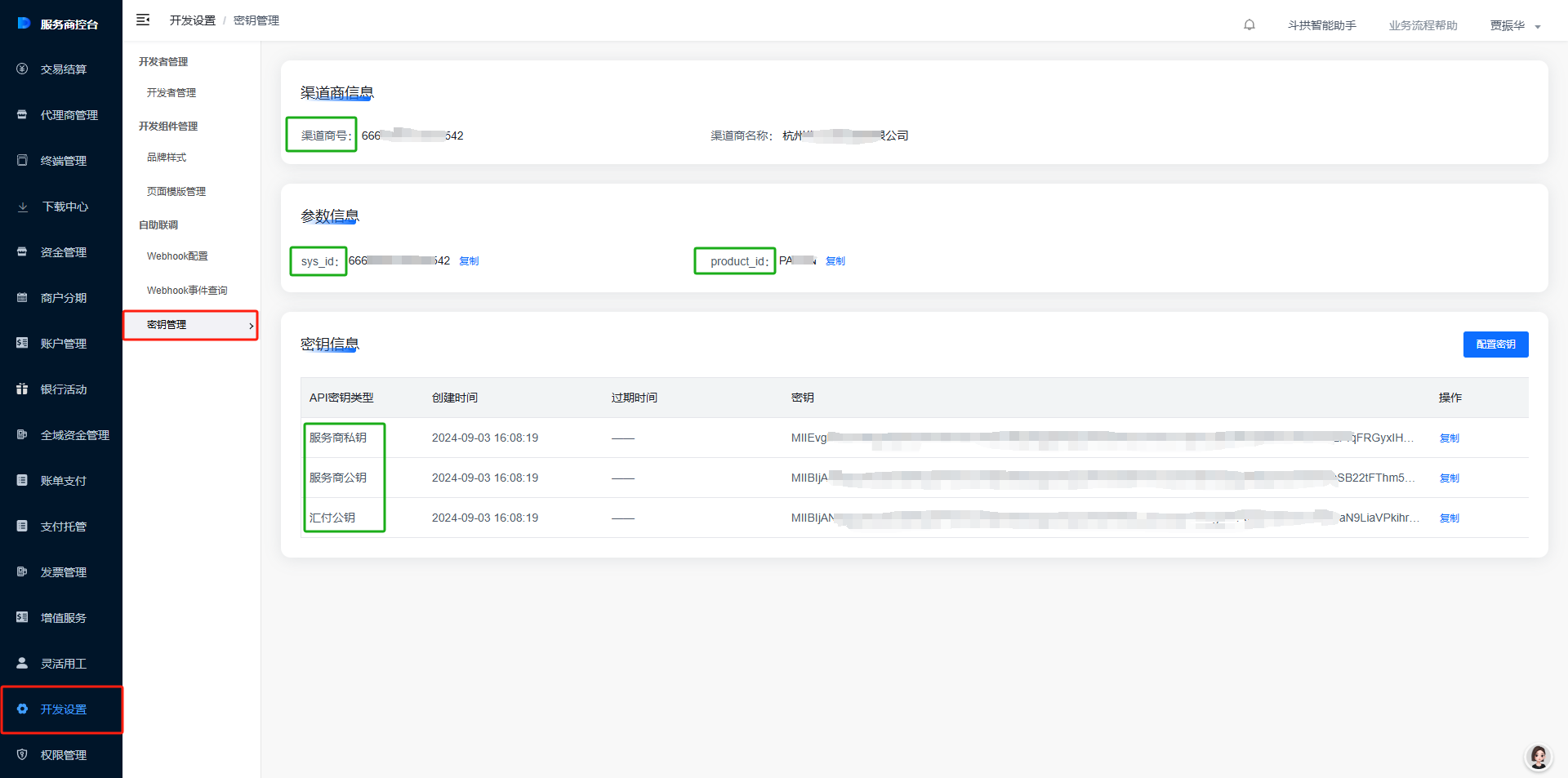Click the notification bell icon
The image size is (1568, 778).
click(x=1249, y=24)
